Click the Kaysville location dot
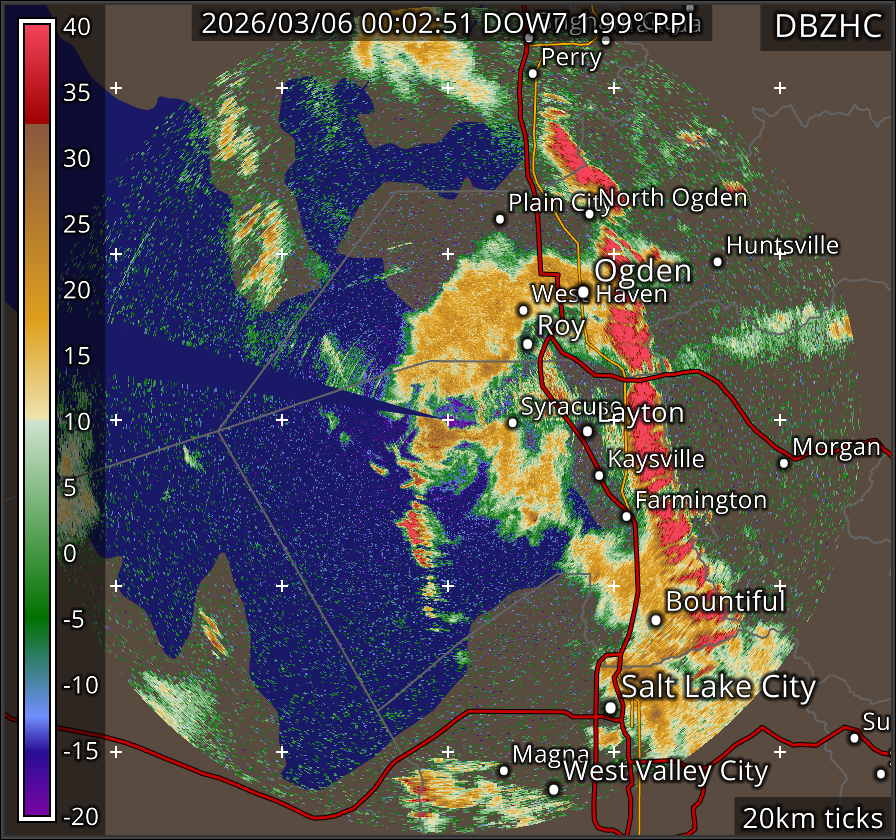The width and height of the screenshot is (896, 840). pyautogui.click(x=599, y=474)
